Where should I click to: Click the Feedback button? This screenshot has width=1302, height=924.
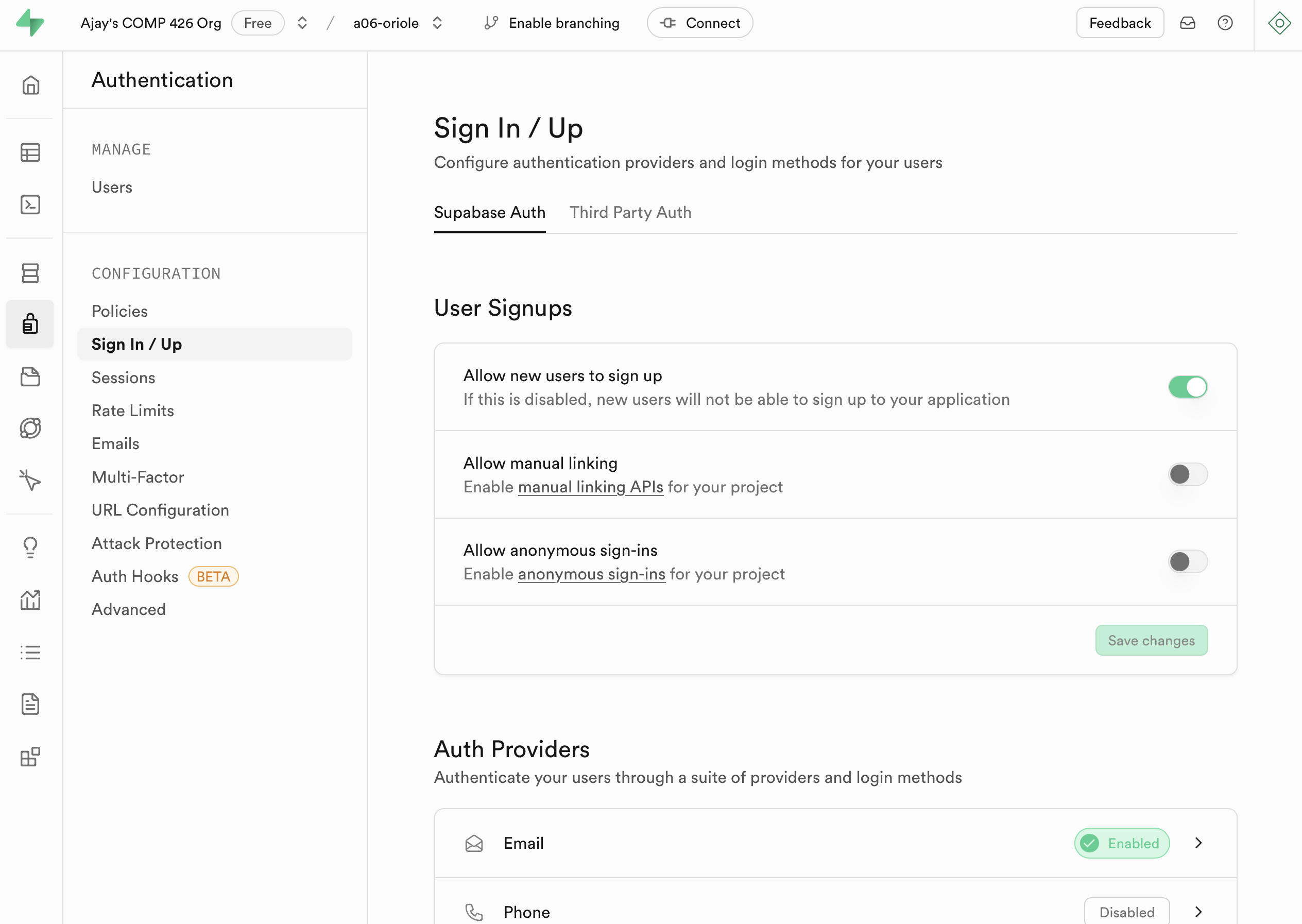[1120, 23]
